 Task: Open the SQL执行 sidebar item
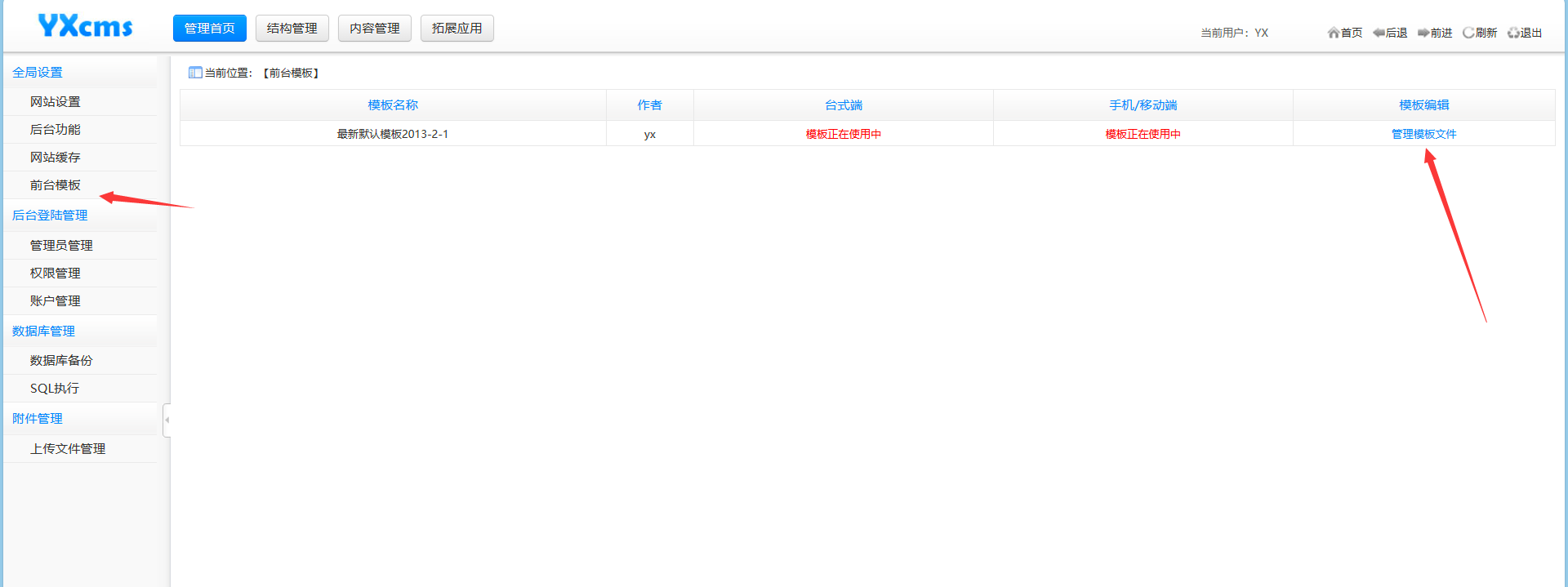[55, 389]
